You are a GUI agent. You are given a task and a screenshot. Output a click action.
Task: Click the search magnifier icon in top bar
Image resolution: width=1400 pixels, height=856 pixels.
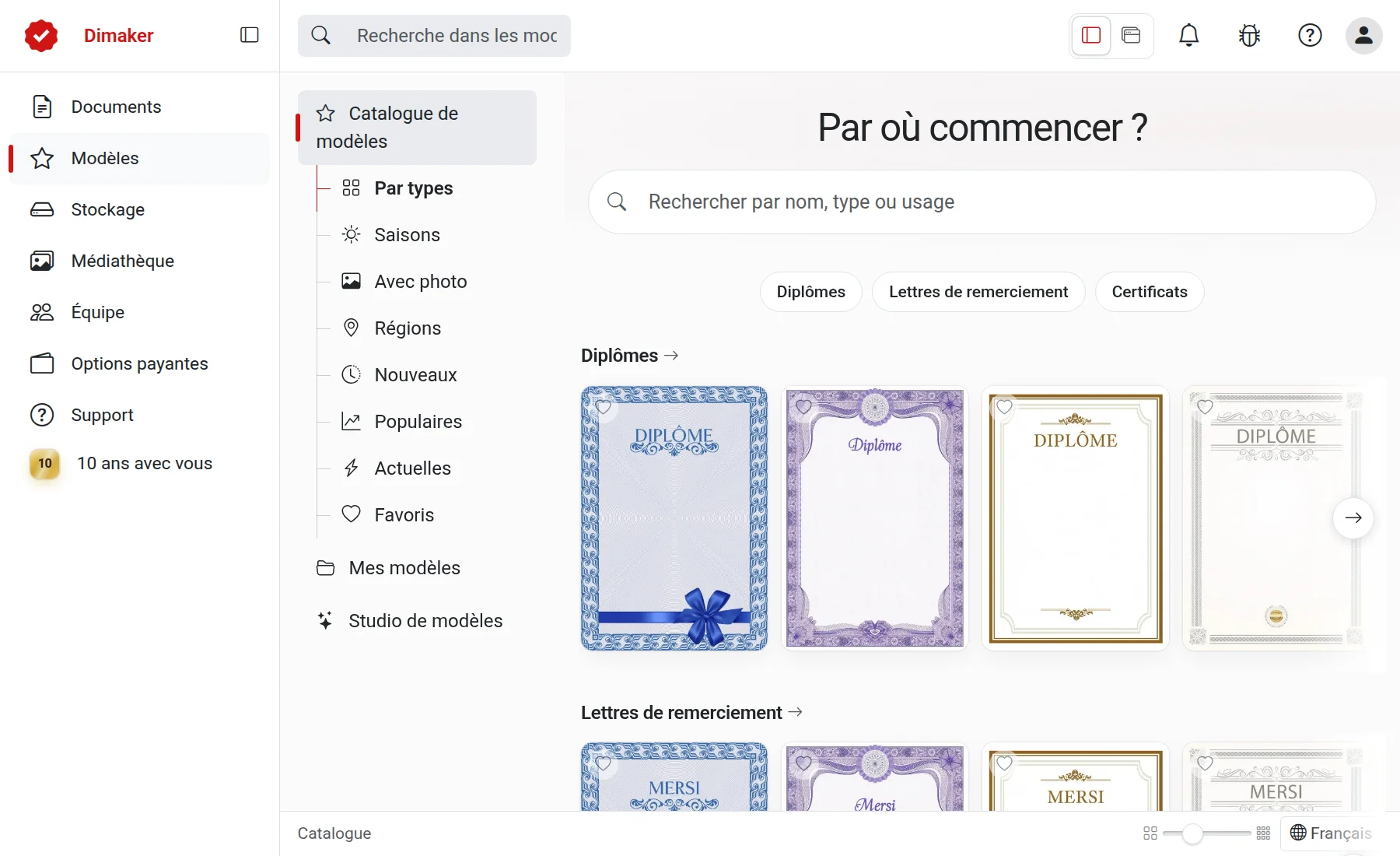point(320,35)
